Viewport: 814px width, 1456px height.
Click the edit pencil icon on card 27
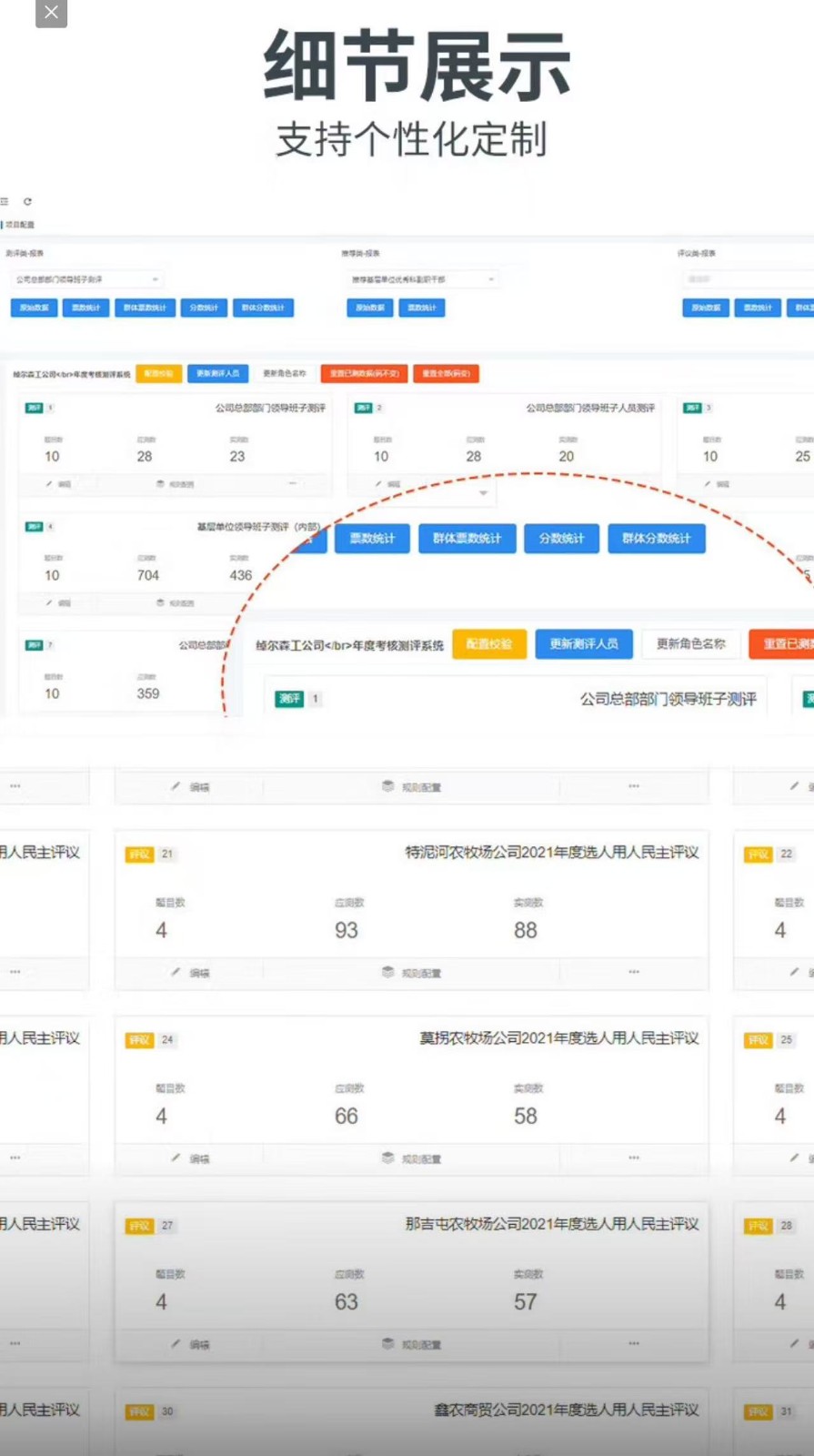click(176, 1344)
